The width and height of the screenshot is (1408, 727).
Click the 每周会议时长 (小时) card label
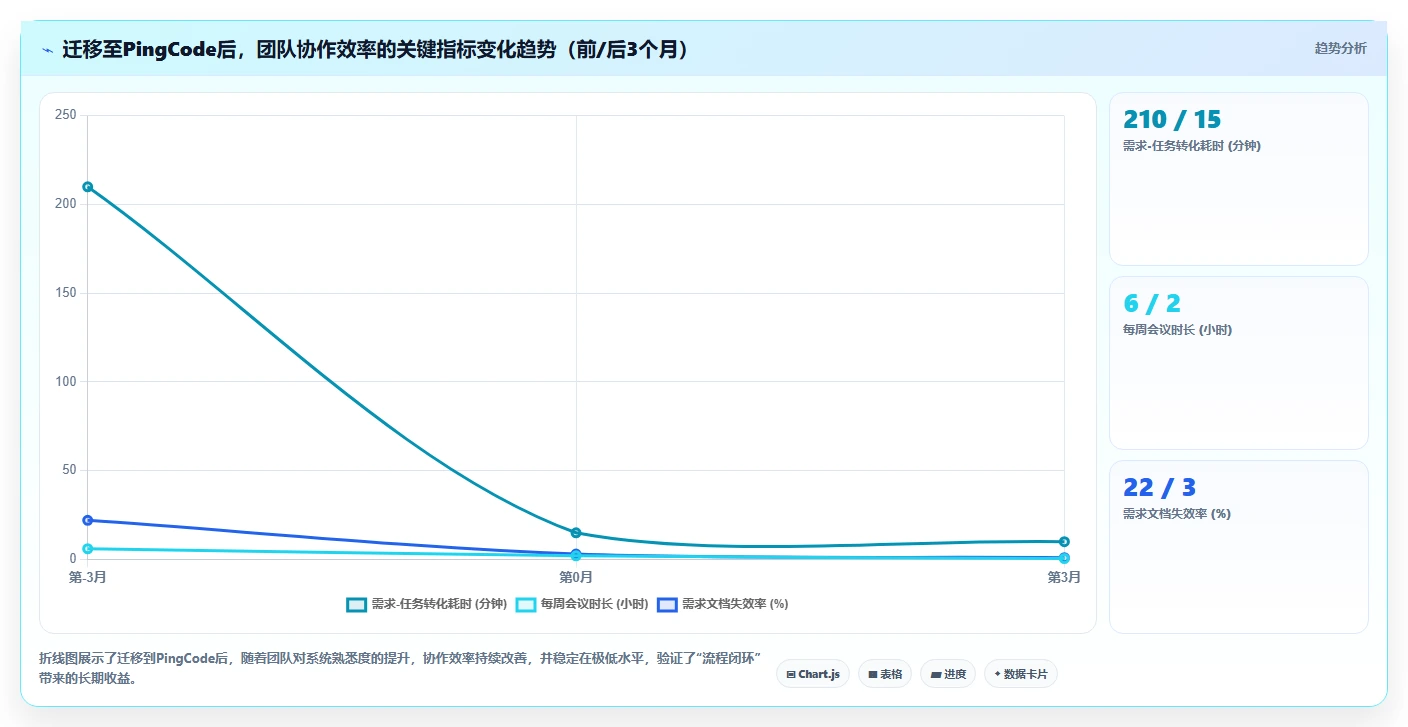[1177, 330]
